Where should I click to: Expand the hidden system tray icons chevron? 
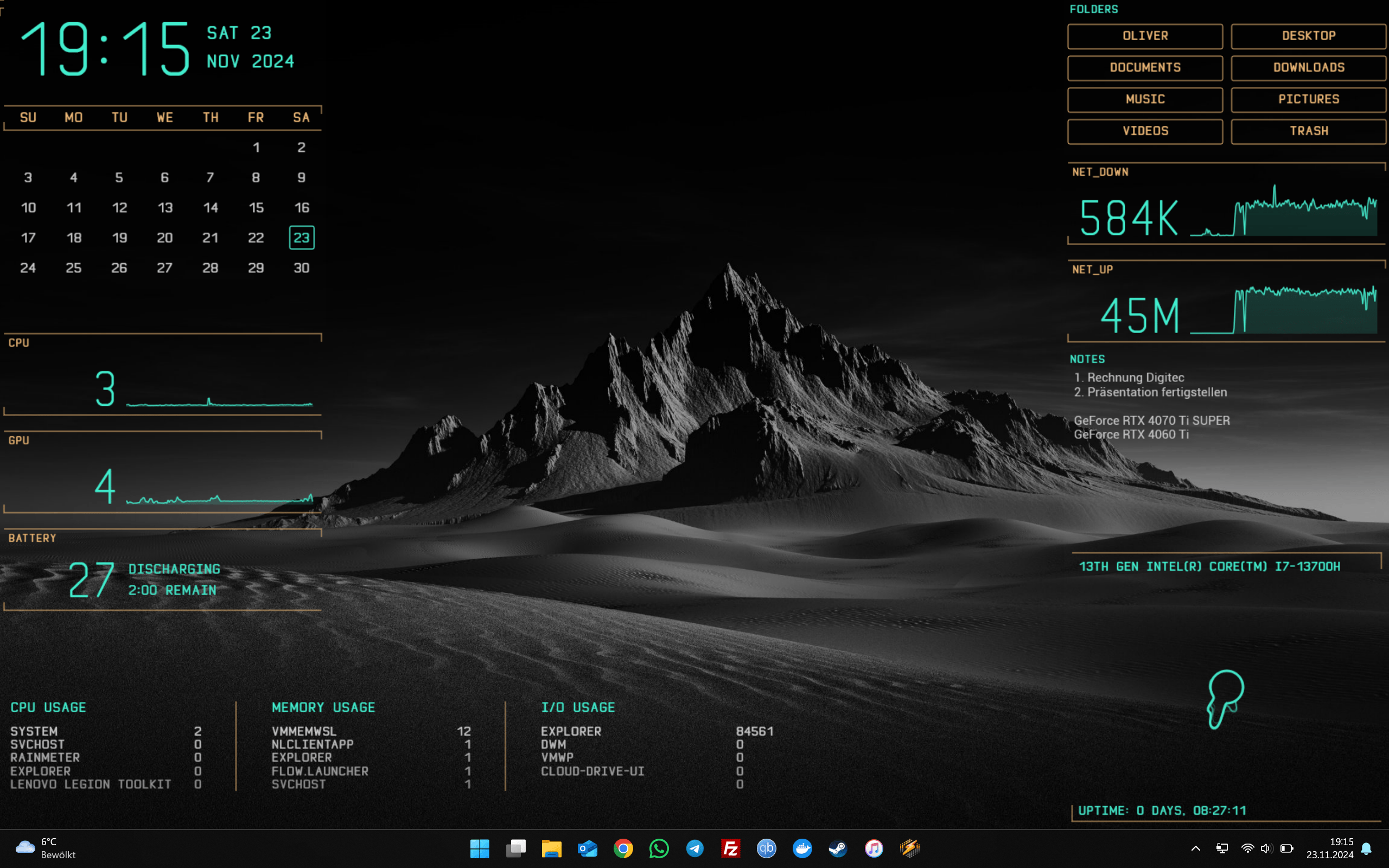(1196, 848)
